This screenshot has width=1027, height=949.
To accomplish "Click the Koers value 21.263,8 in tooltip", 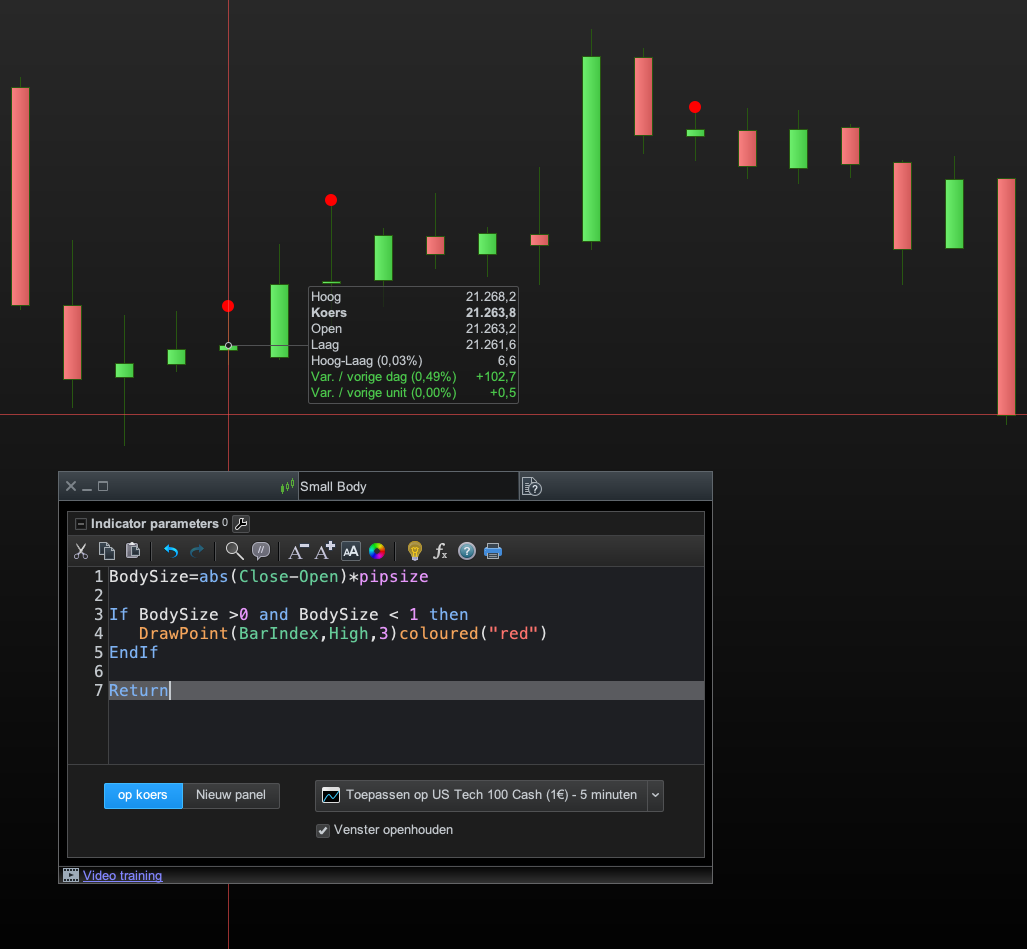I will pyautogui.click(x=491, y=312).
